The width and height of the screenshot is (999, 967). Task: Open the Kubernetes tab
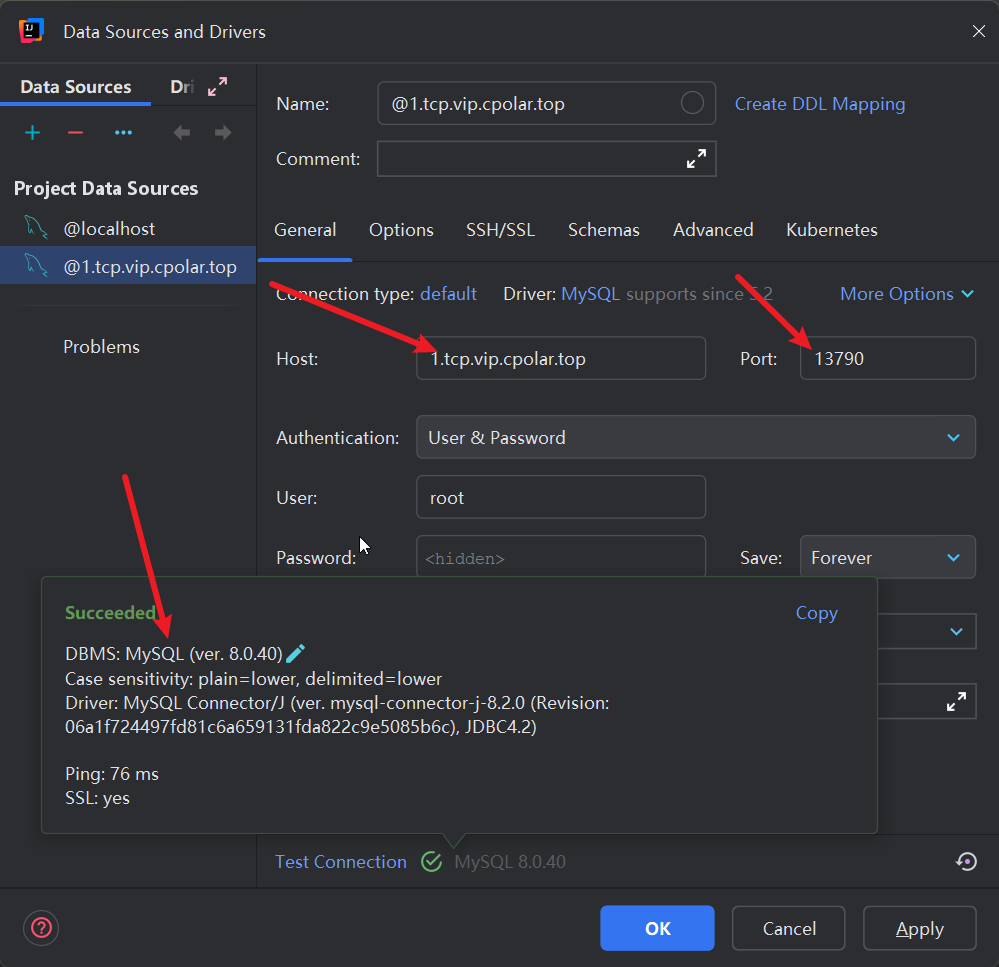pyautogui.click(x=831, y=230)
